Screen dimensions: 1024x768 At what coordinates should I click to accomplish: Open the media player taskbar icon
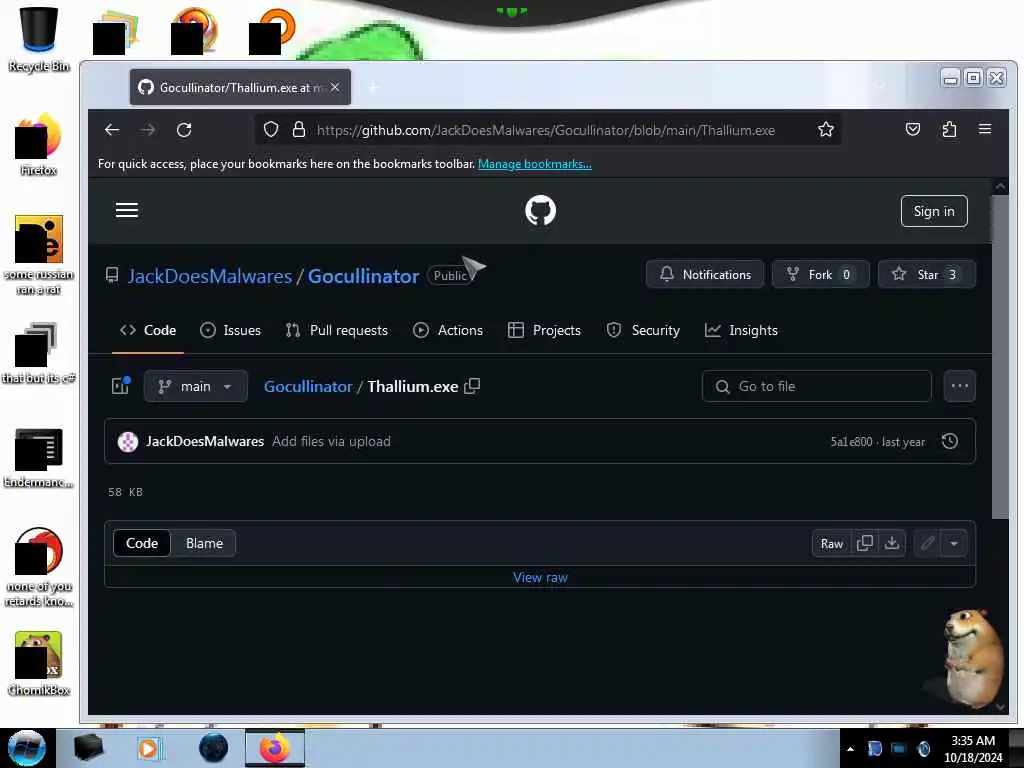[149, 748]
